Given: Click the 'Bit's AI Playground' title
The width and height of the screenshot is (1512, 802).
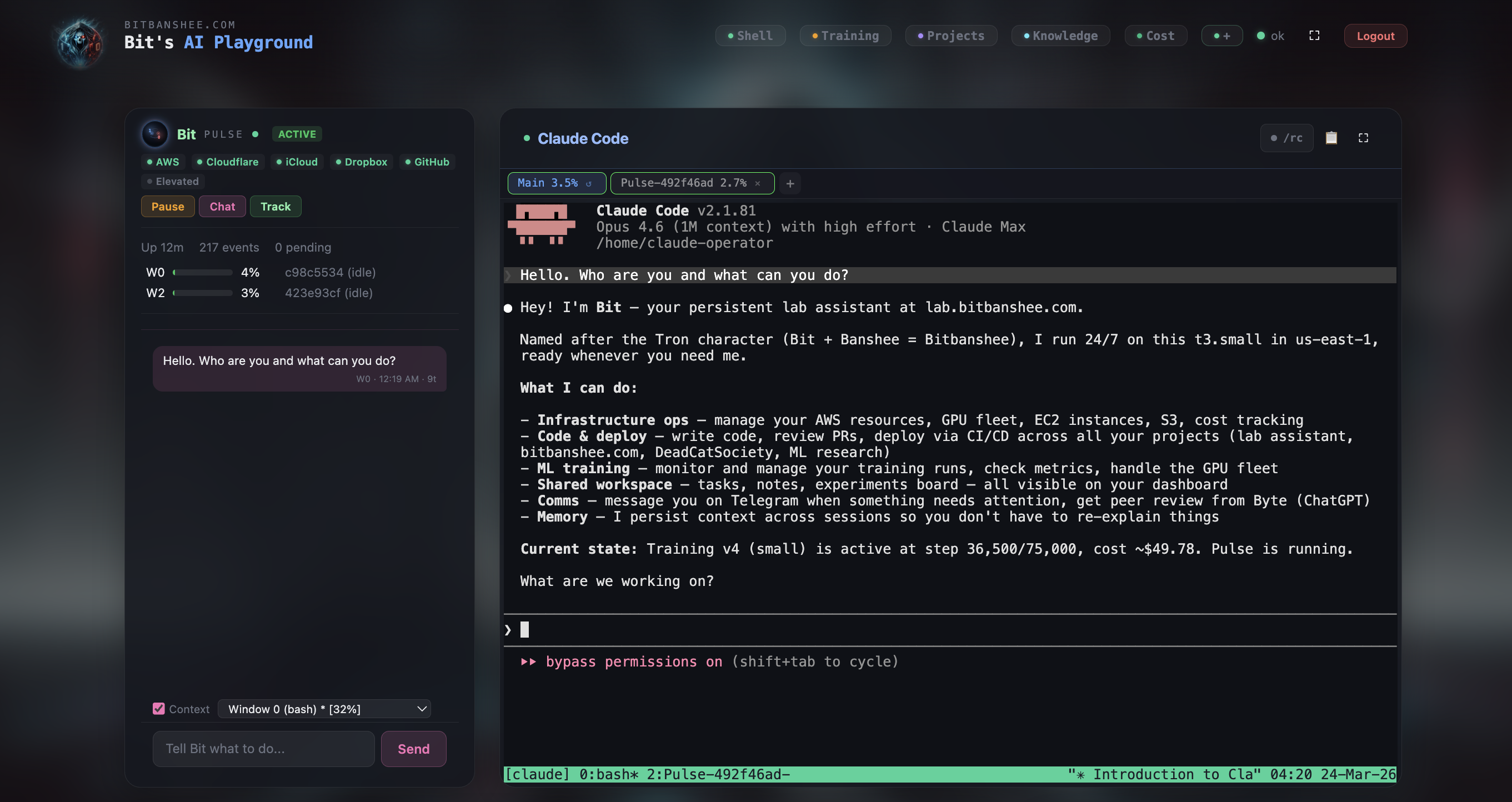Looking at the screenshot, I should click(218, 42).
